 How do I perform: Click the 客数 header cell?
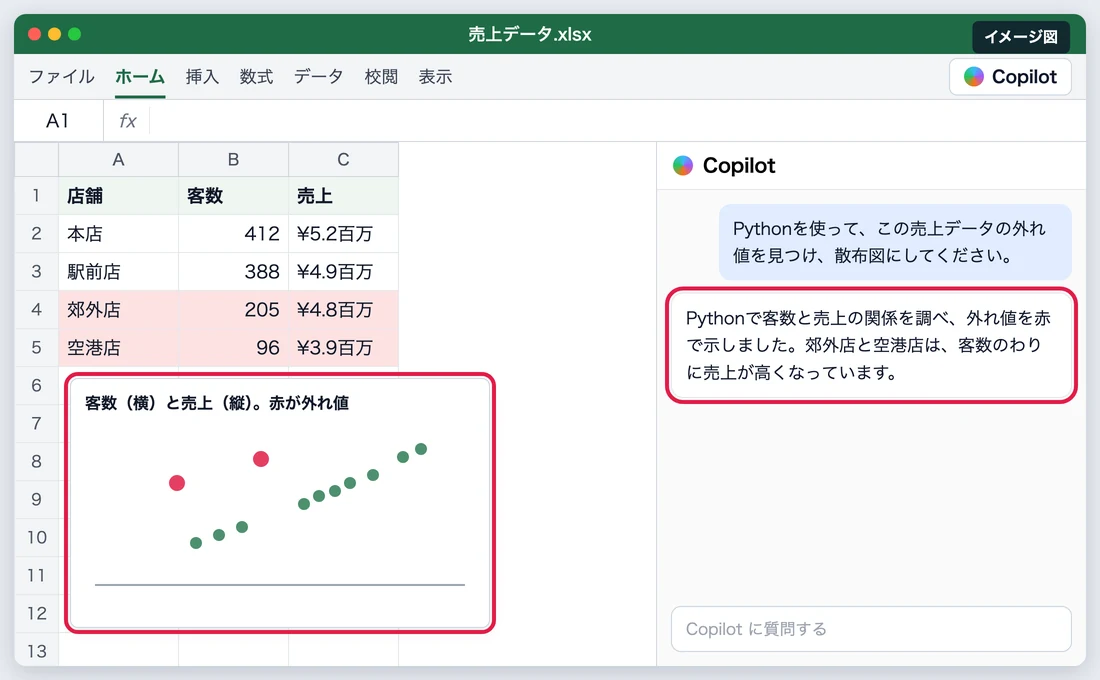pyautogui.click(x=234, y=195)
